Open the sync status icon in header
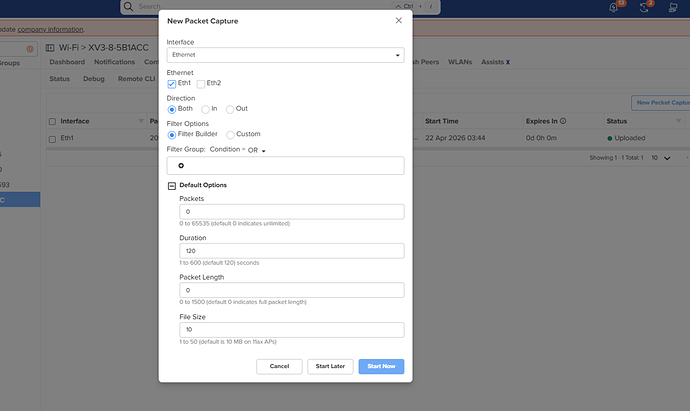 pyautogui.click(x=643, y=7)
